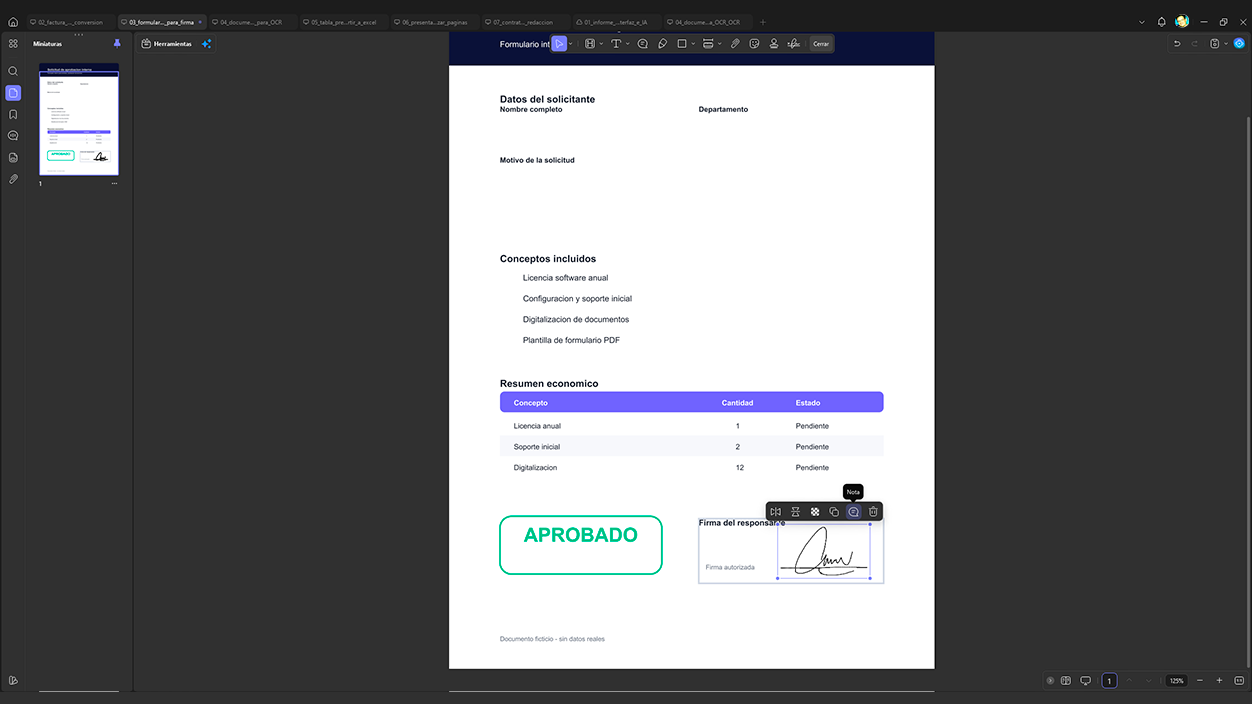Screen dimensions: 1252x704
Task: Expand the rectangle shape dropdown arrow
Action: pos(694,44)
